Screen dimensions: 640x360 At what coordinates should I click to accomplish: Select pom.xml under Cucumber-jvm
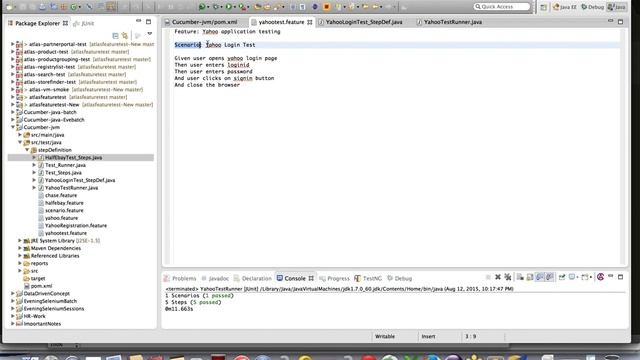click(x=41, y=286)
